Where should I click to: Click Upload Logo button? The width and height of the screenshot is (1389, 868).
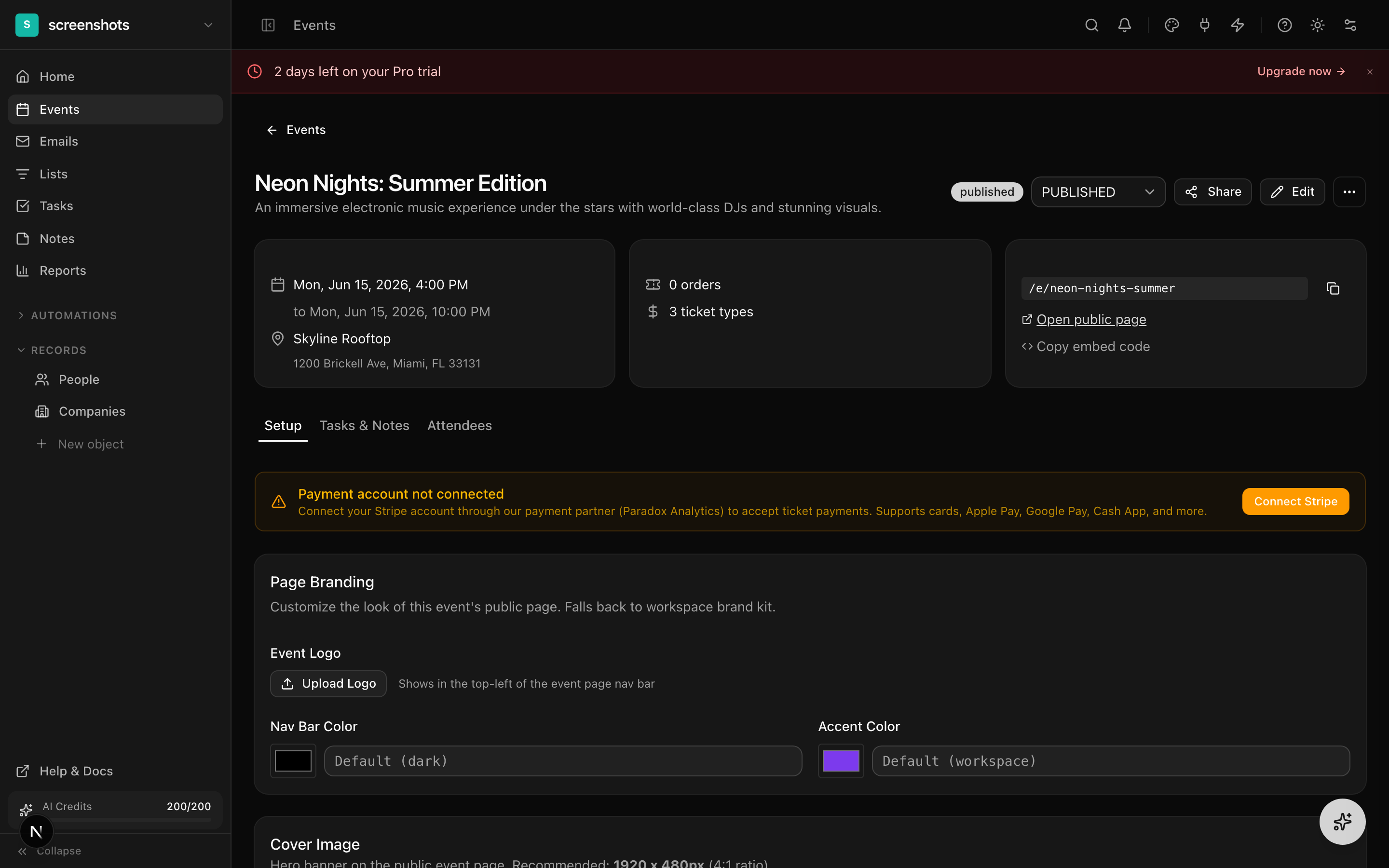coord(328,684)
